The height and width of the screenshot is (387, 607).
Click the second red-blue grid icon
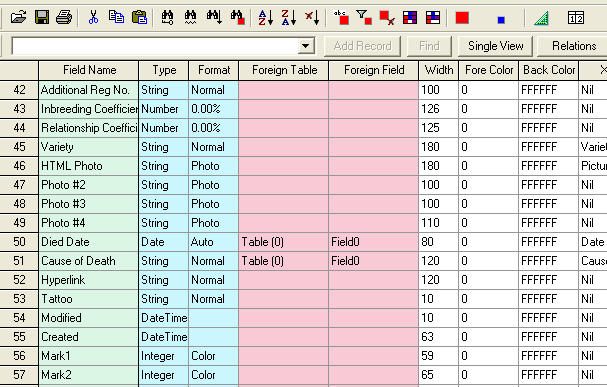click(x=433, y=18)
